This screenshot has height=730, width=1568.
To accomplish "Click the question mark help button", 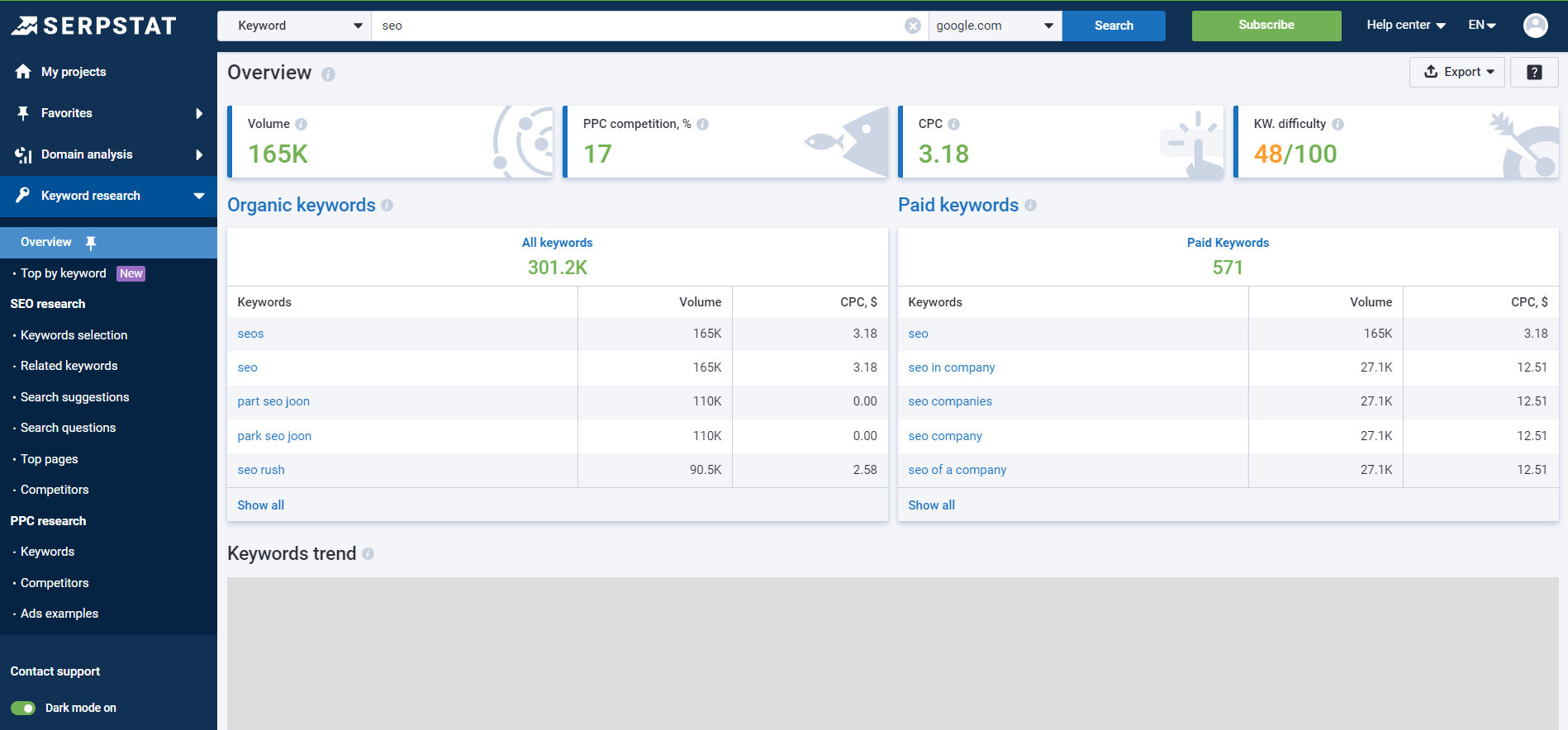I will point(1534,73).
